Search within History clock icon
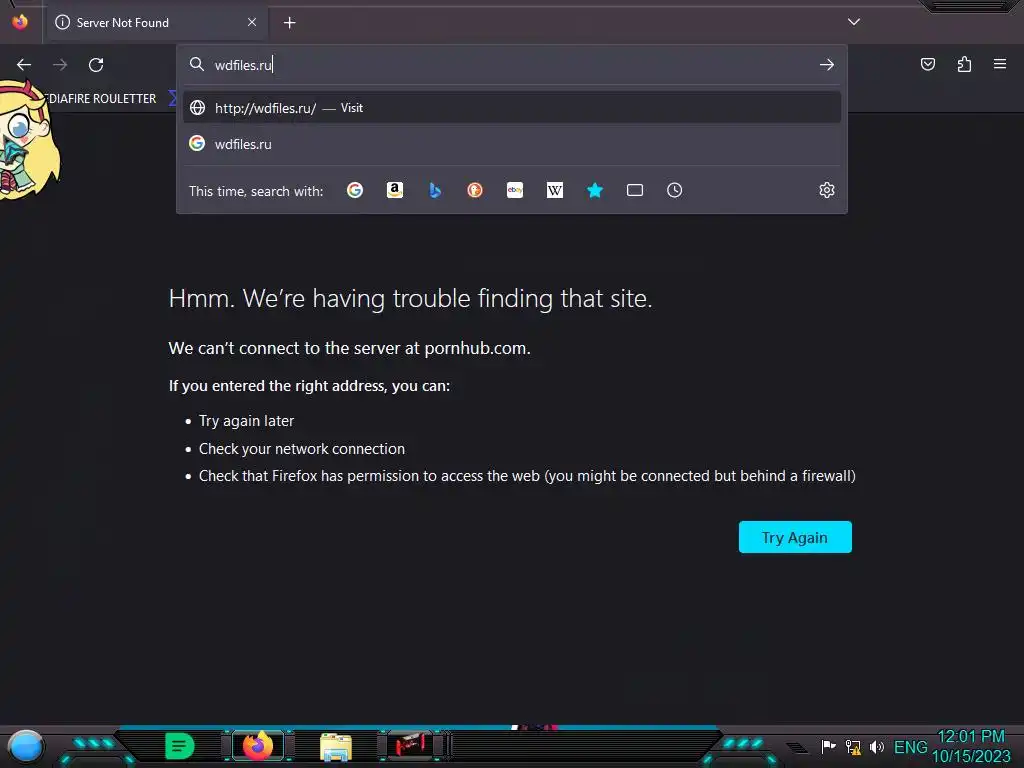This screenshot has width=1024, height=768. [x=675, y=190]
